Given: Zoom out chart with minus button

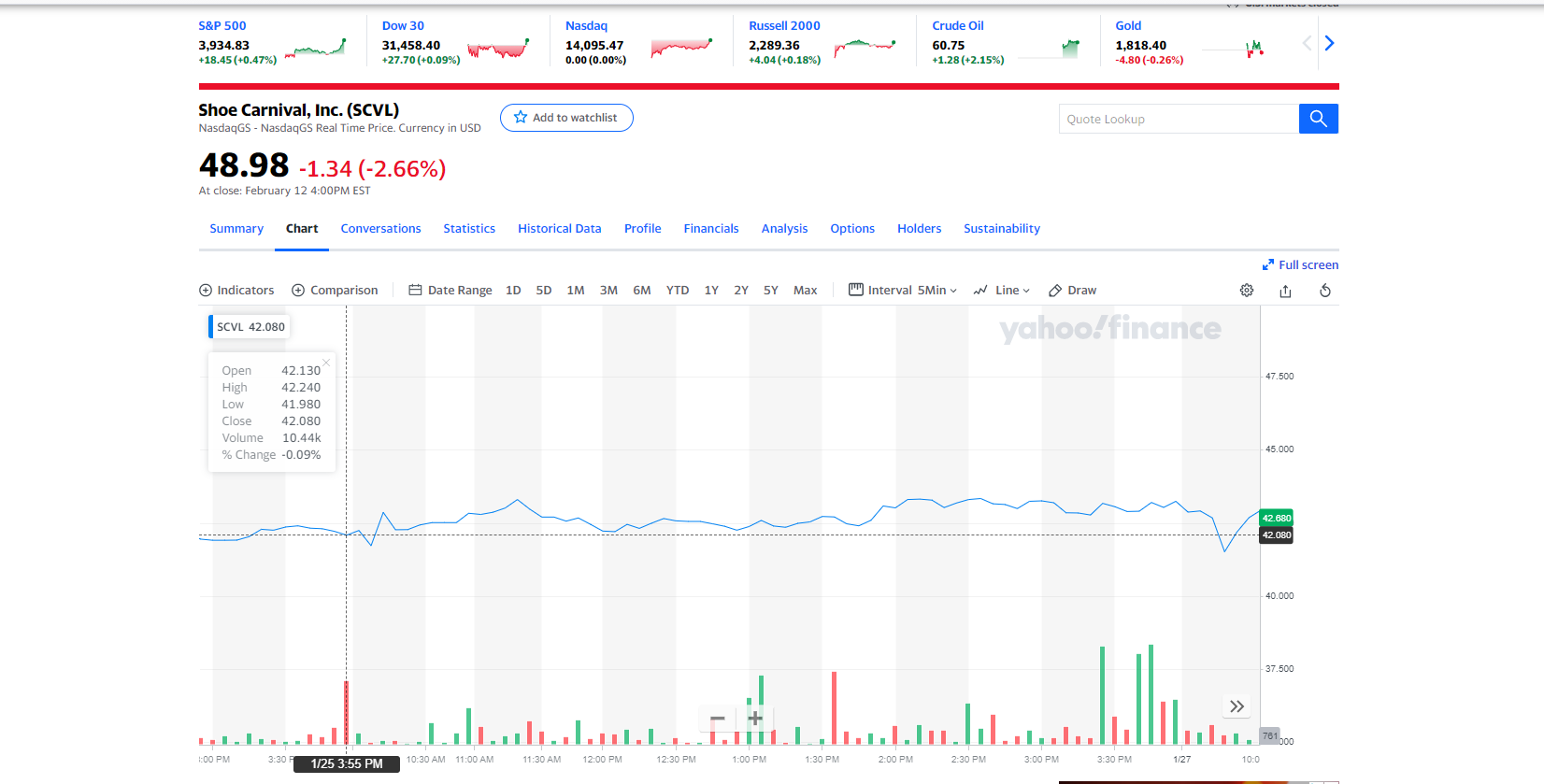Looking at the screenshot, I should [x=718, y=719].
